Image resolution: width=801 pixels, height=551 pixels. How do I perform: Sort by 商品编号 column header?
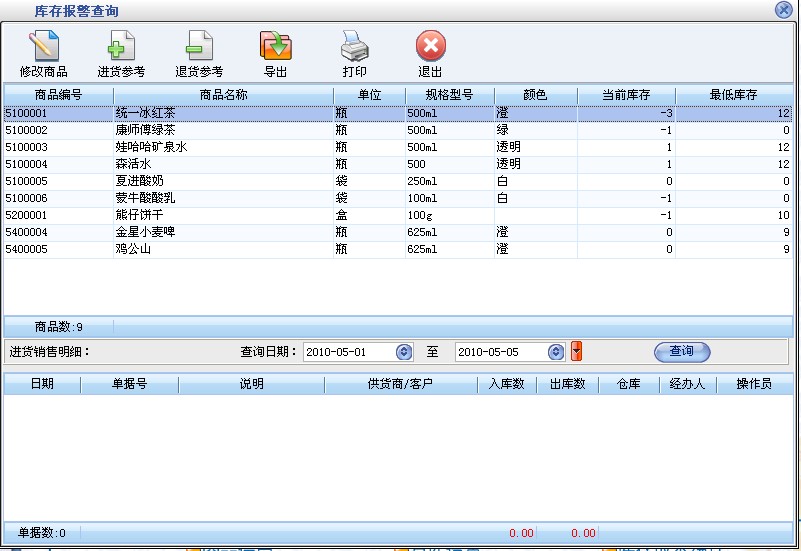click(x=58, y=95)
